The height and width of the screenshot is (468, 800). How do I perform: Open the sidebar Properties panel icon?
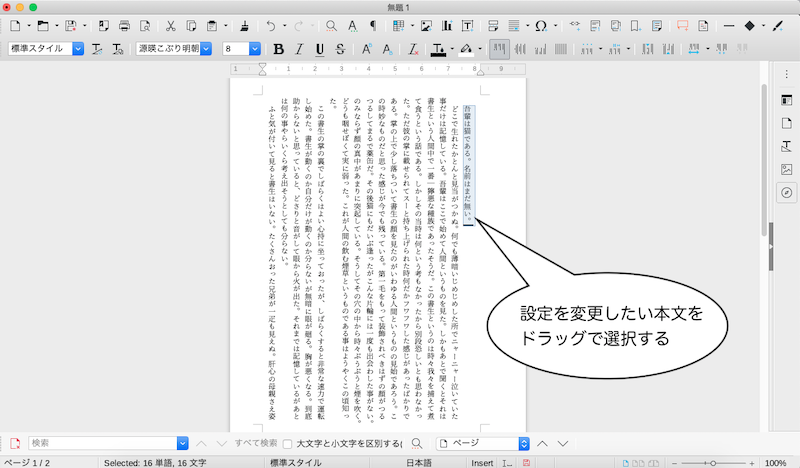(x=787, y=101)
